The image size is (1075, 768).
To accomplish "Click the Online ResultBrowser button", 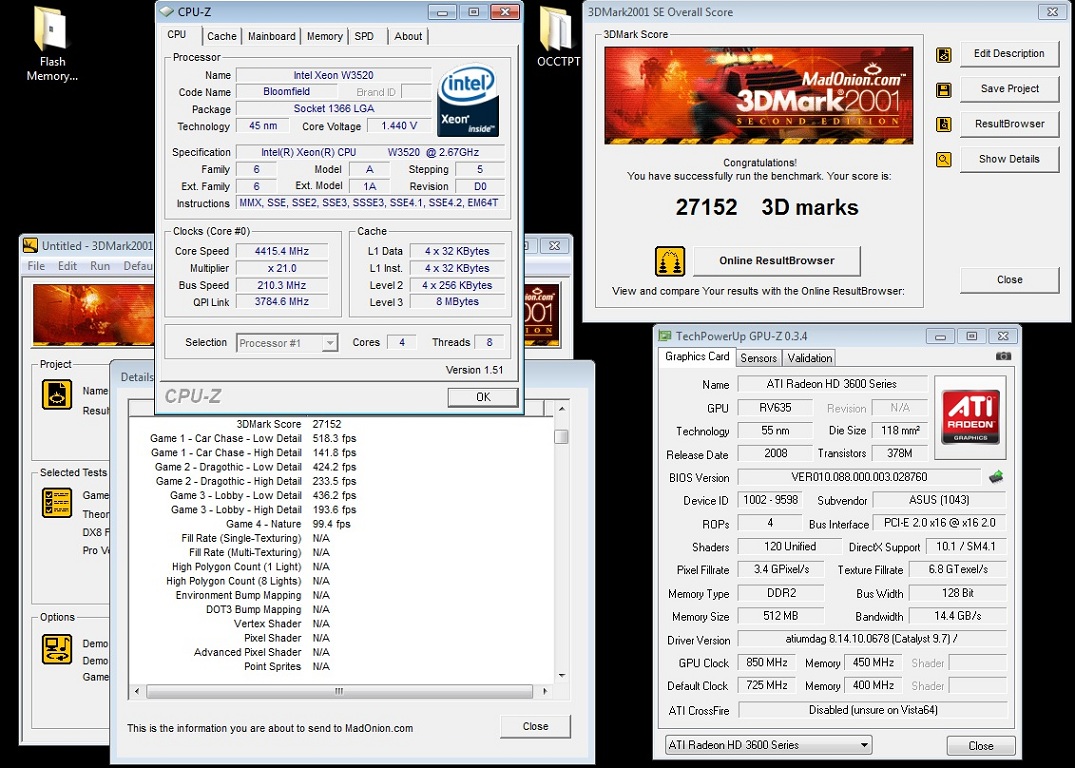I will [777, 261].
